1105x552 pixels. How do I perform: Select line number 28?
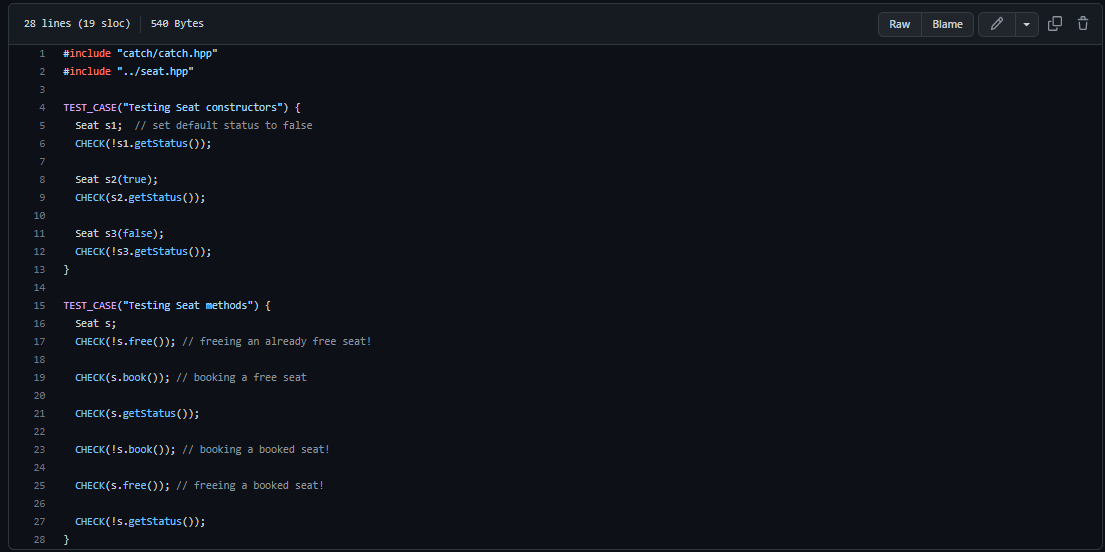pos(39,539)
